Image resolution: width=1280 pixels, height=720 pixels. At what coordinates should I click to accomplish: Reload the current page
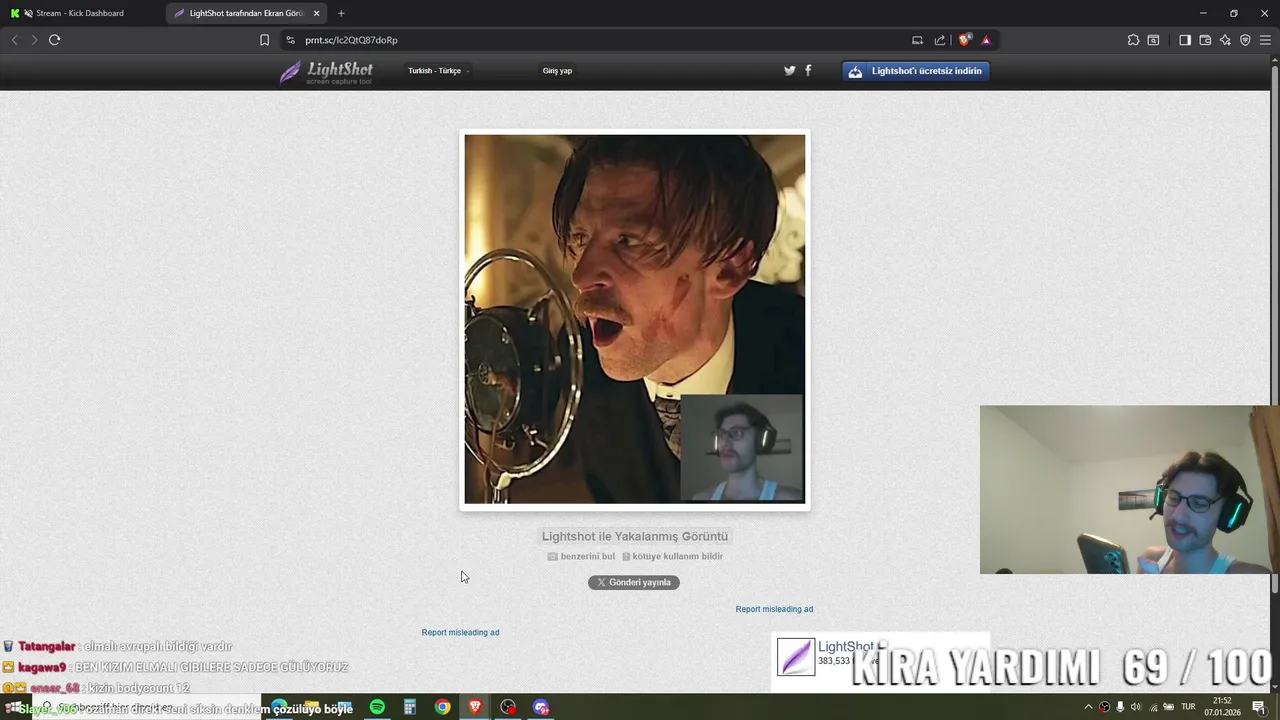(x=55, y=40)
